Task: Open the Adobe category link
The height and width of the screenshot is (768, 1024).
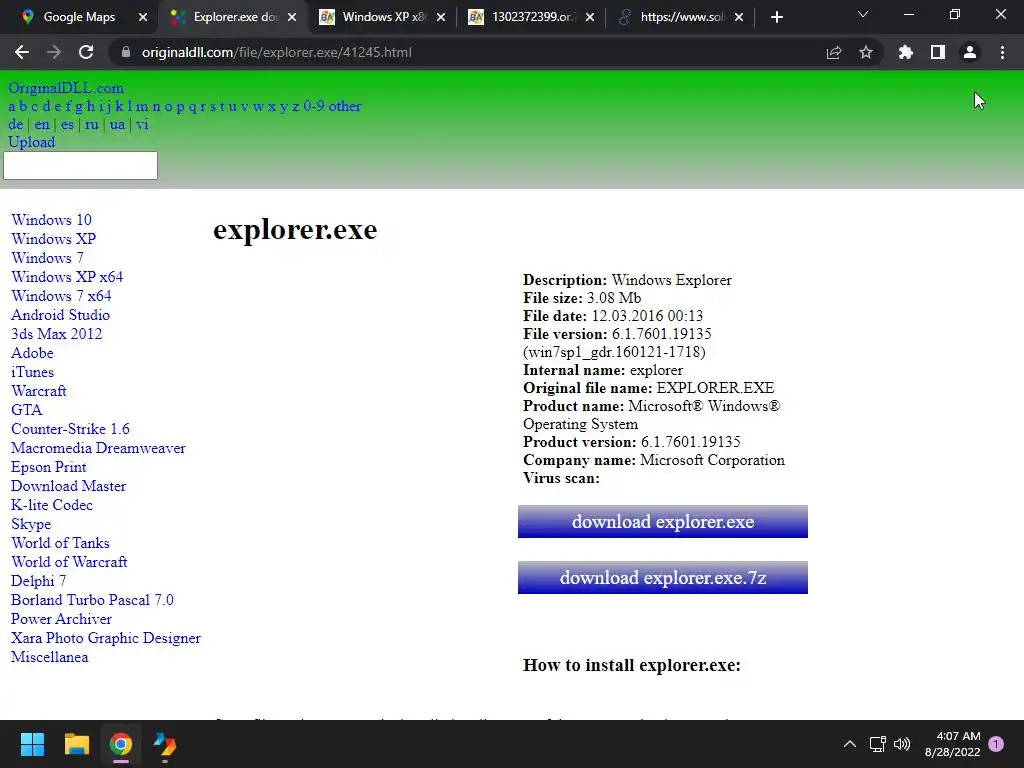Action: pos(33,353)
